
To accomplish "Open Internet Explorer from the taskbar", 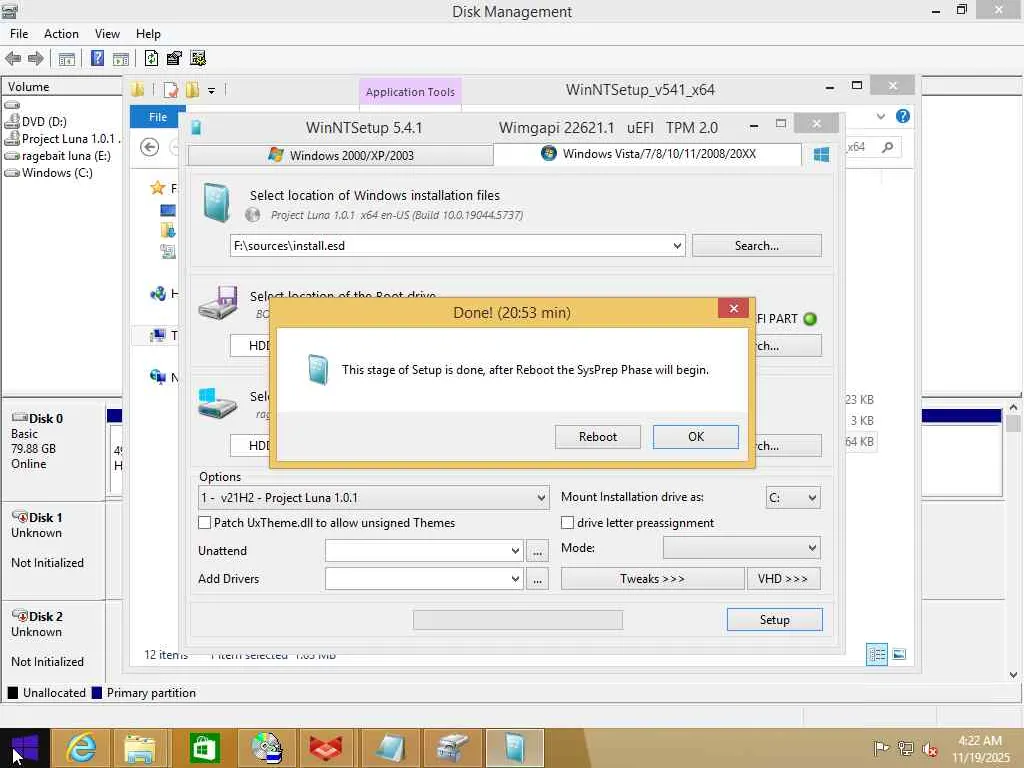I will tap(82, 748).
